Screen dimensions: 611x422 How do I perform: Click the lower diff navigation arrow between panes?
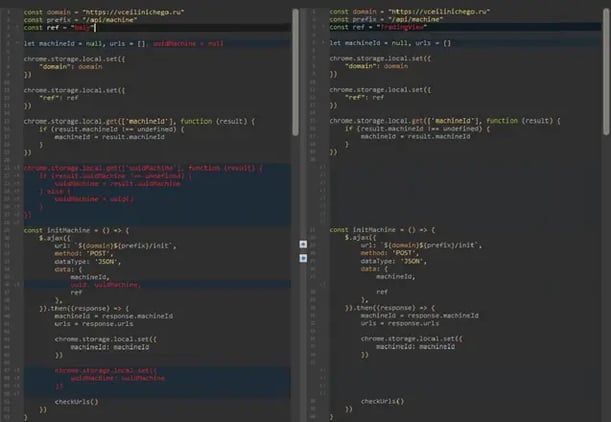[304, 257]
